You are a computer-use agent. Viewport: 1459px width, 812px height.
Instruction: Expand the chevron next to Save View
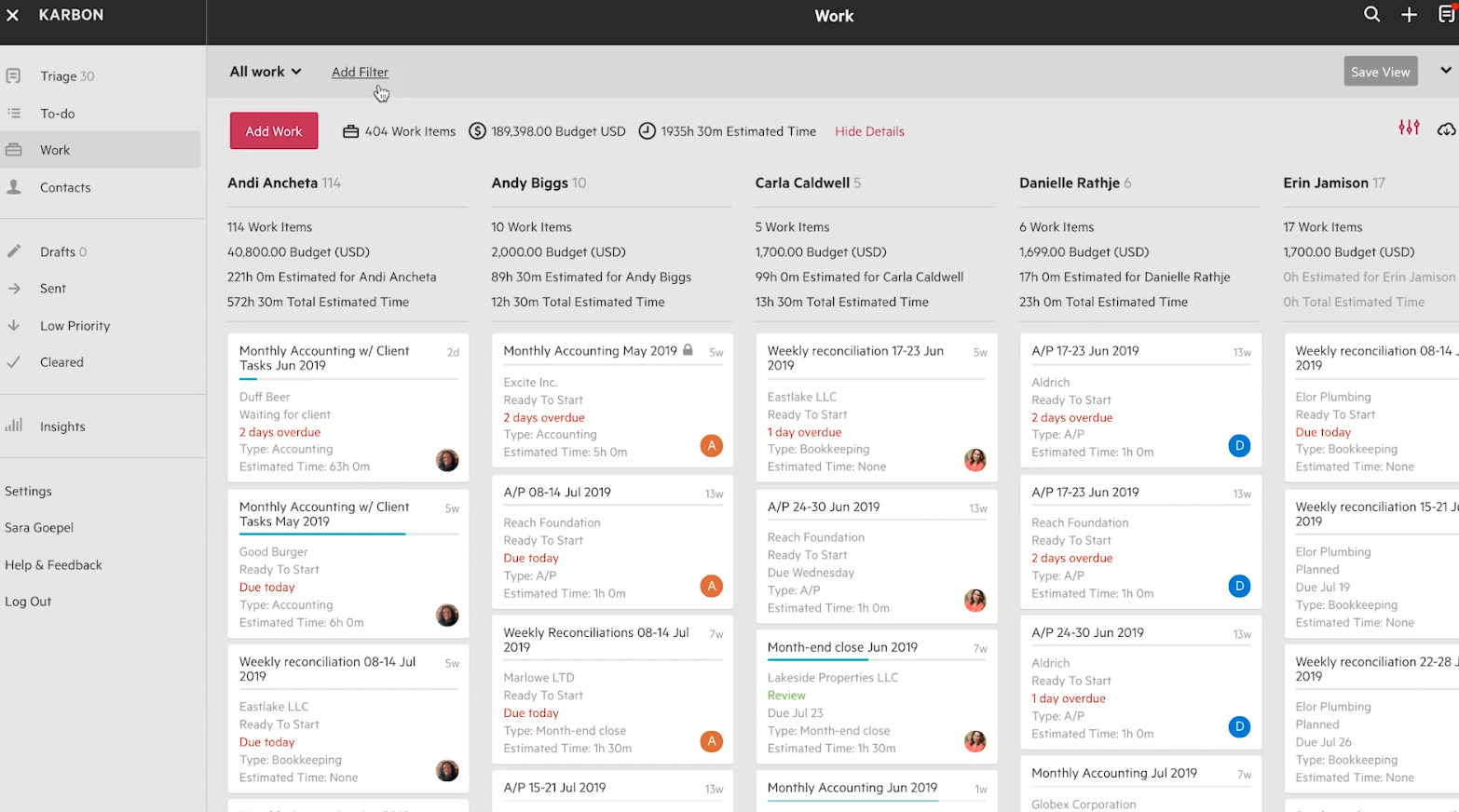(1445, 70)
